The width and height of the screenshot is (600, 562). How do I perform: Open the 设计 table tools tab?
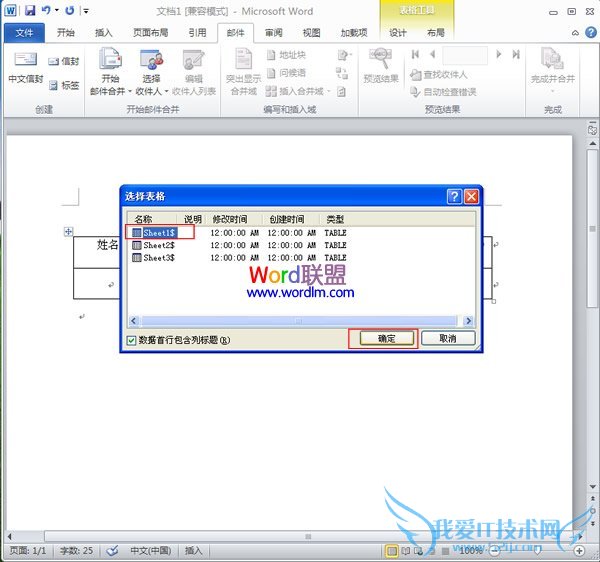398,33
